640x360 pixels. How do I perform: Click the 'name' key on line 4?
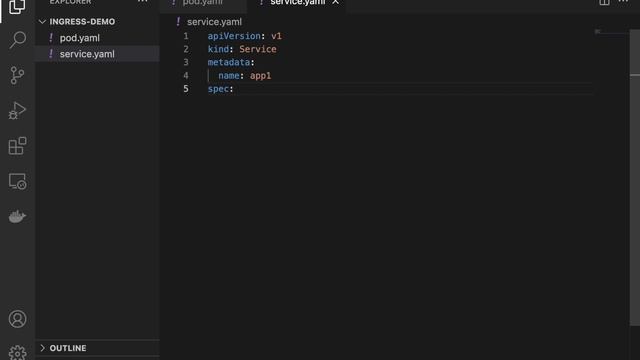tap(229, 76)
